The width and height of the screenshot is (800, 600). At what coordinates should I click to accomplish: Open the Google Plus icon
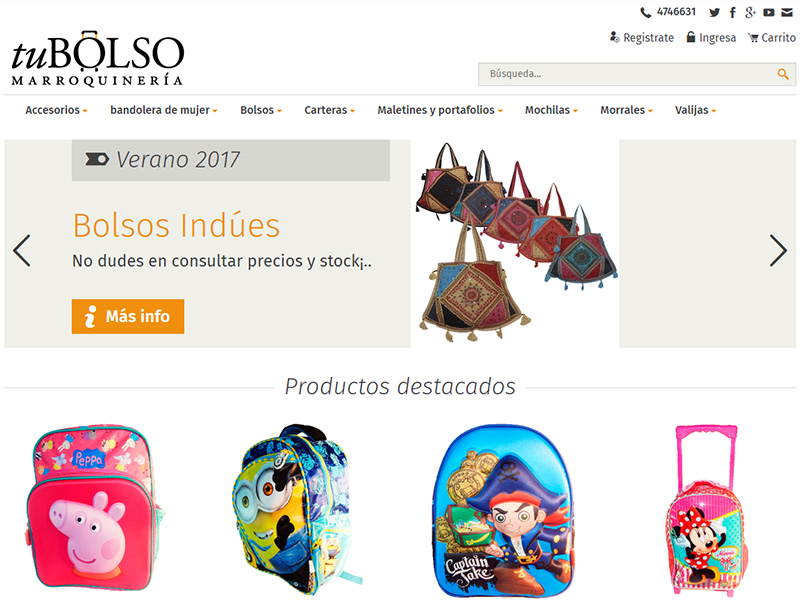[x=750, y=13]
